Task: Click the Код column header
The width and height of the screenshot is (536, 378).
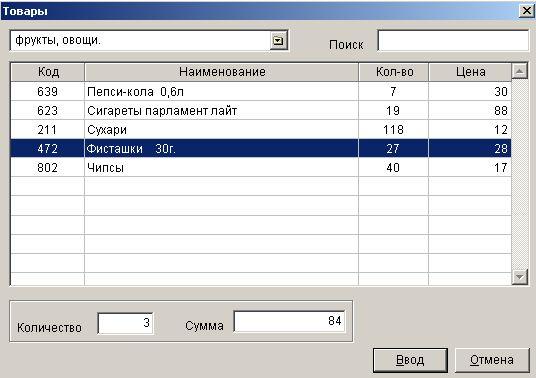Action: [x=48, y=72]
